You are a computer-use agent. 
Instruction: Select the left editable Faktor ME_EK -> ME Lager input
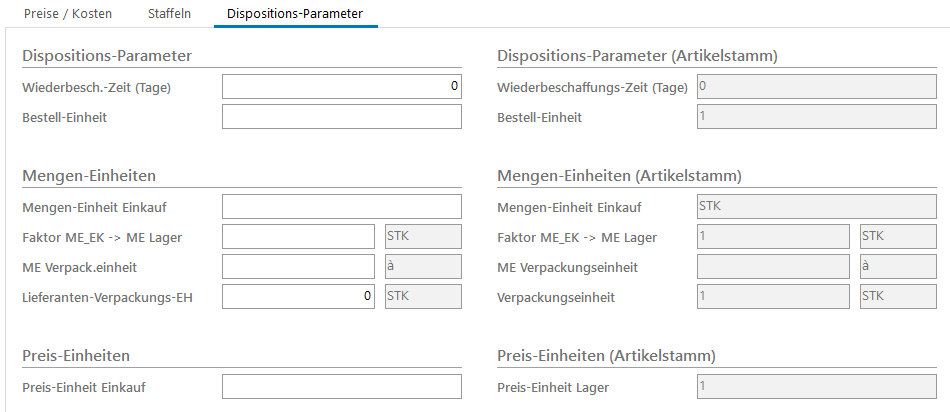coord(298,237)
